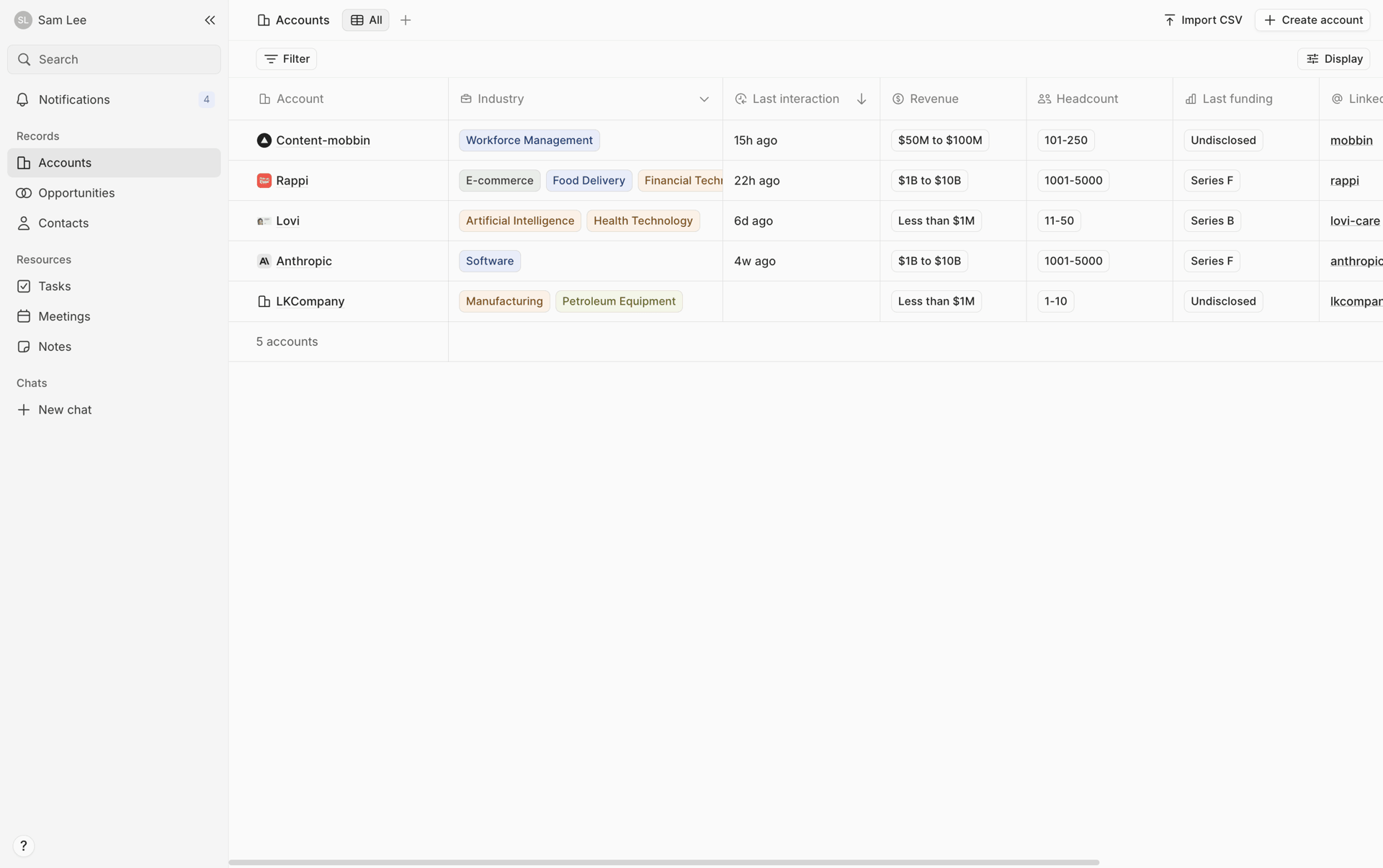The height and width of the screenshot is (868, 1383).
Task: Click the E-commerce tag for Rappi
Action: (499, 181)
